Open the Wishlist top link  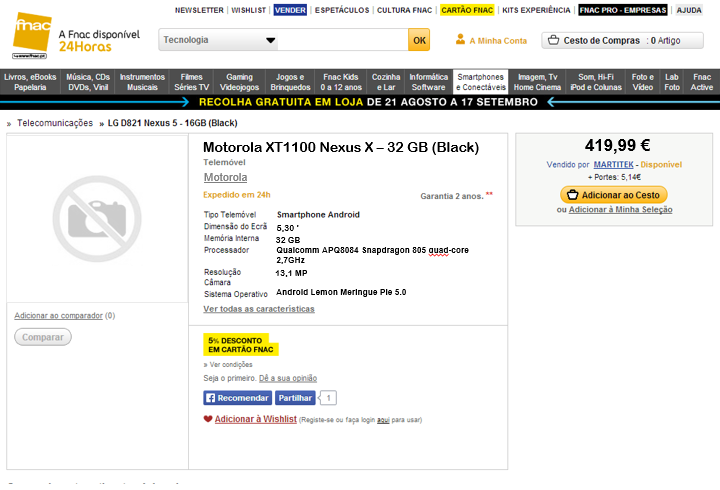click(x=248, y=10)
